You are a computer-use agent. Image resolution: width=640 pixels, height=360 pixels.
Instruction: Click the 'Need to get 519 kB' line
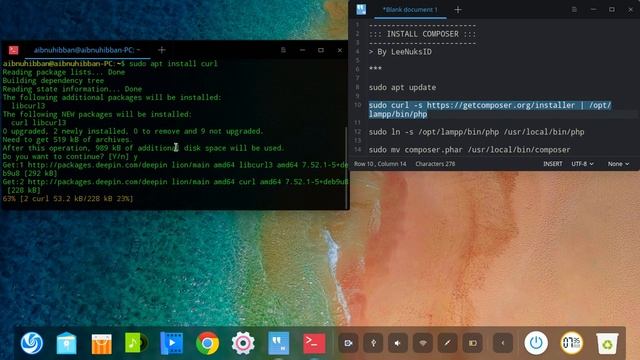click(68, 140)
